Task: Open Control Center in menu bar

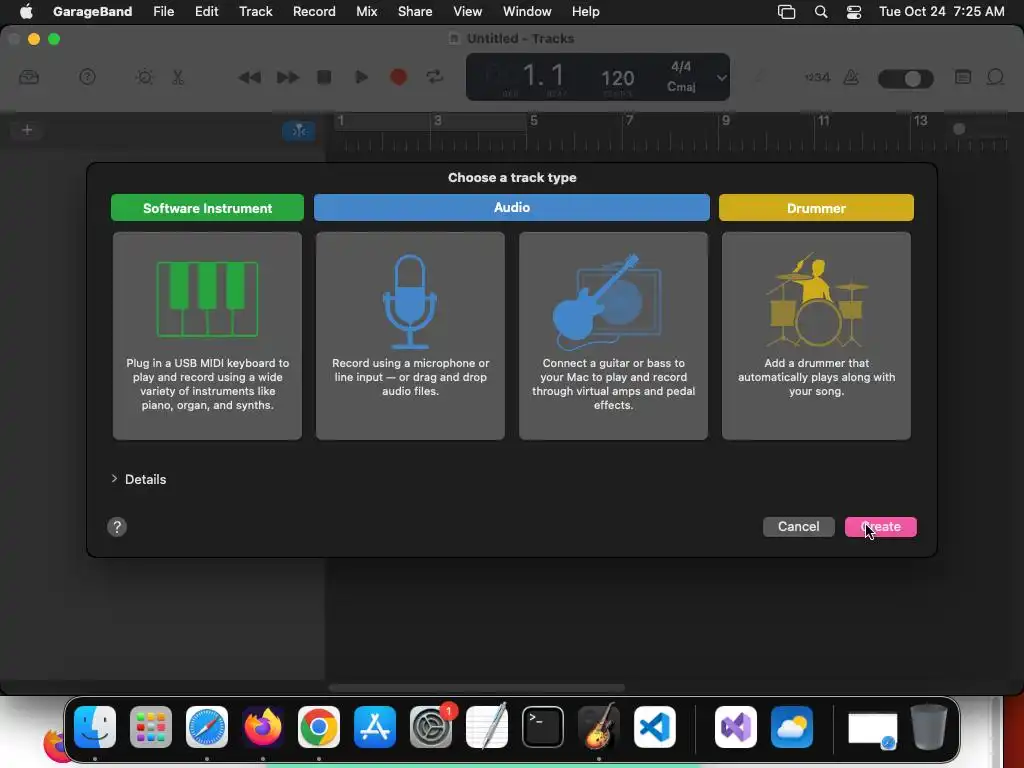Action: pyautogui.click(x=854, y=12)
